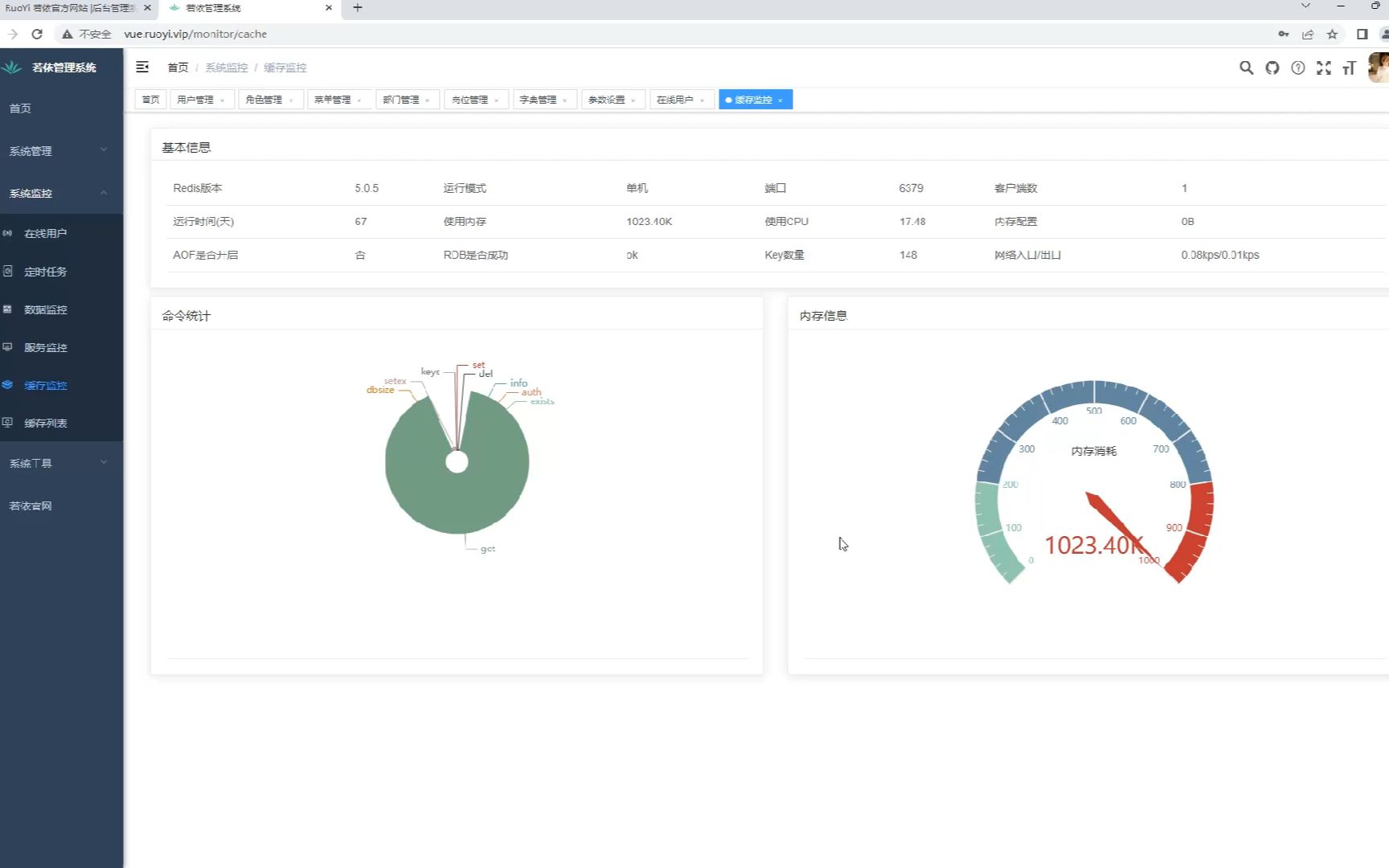Open a new browser tab
This screenshot has height=868, width=1389.
click(x=358, y=8)
